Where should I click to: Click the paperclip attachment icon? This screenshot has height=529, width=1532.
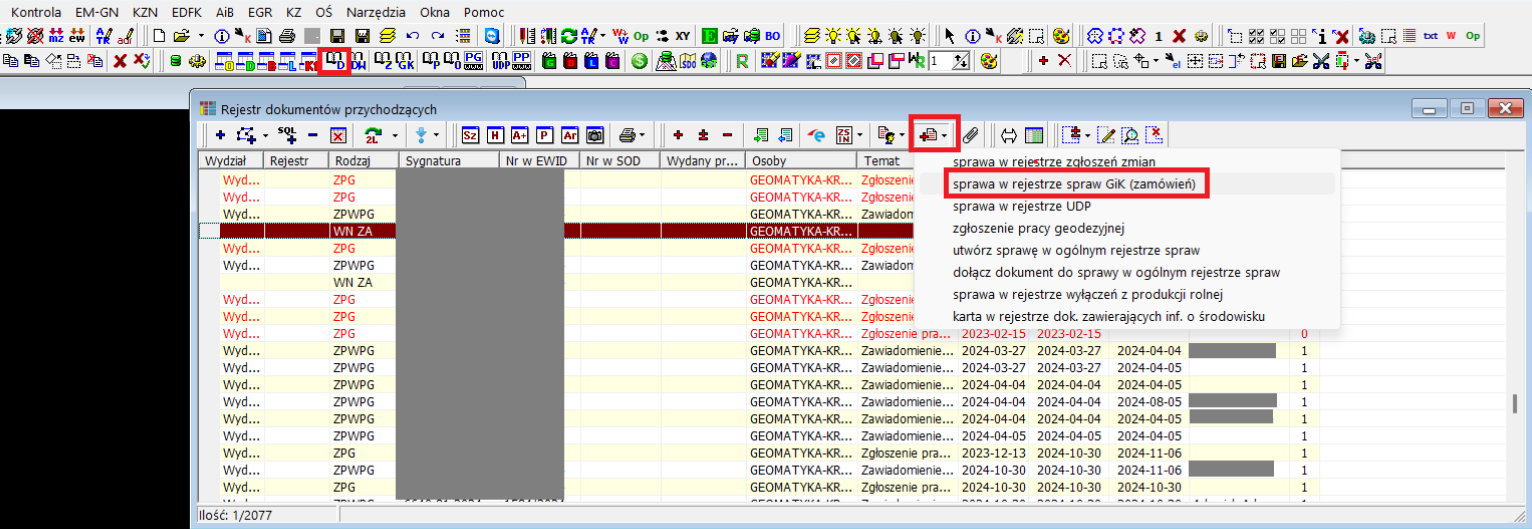click(971, 135)
